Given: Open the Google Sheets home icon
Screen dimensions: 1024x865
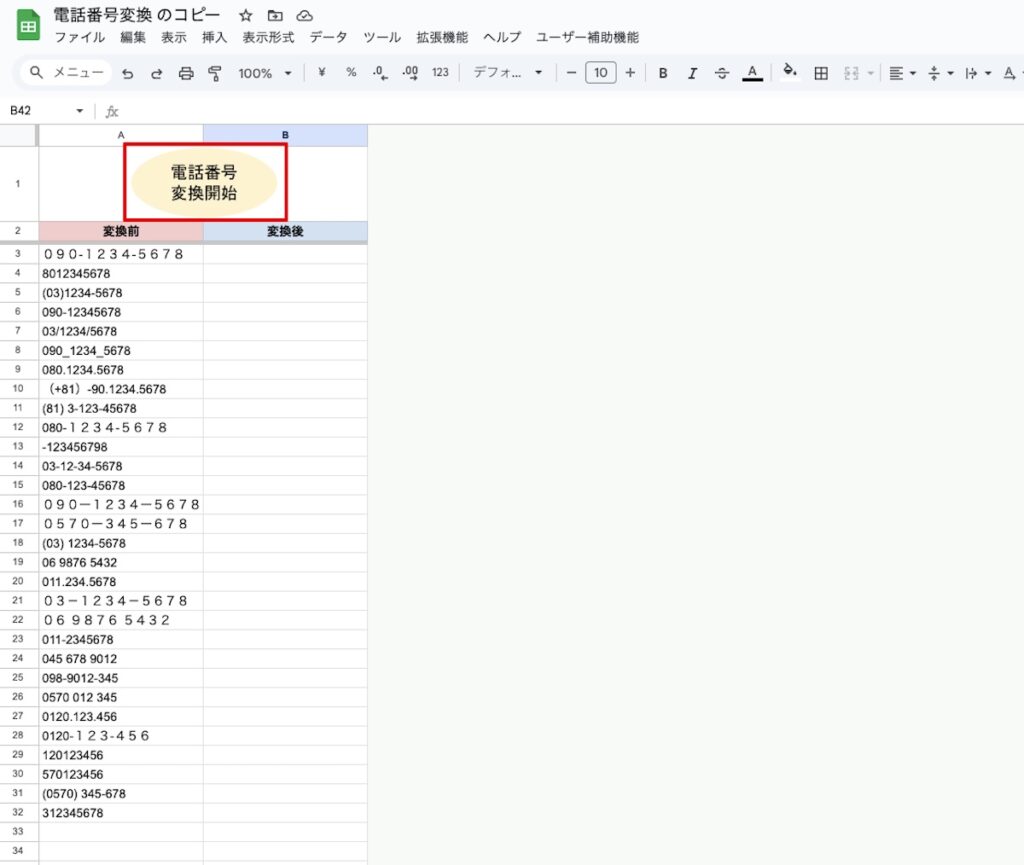Looking at the screenshot, I should [x=28, y=25].
